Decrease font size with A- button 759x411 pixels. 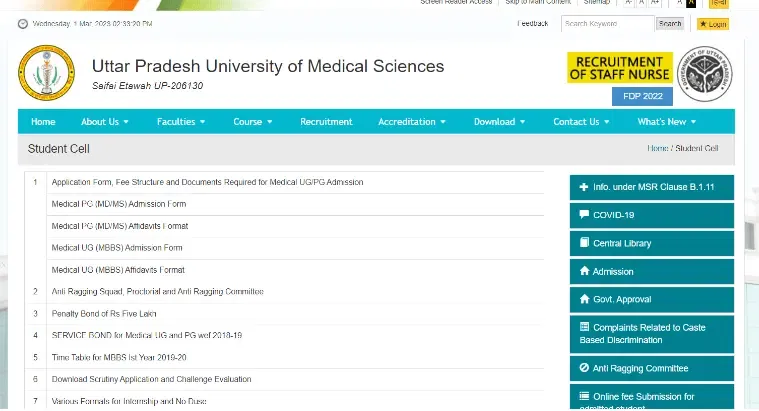coord(629,3)
